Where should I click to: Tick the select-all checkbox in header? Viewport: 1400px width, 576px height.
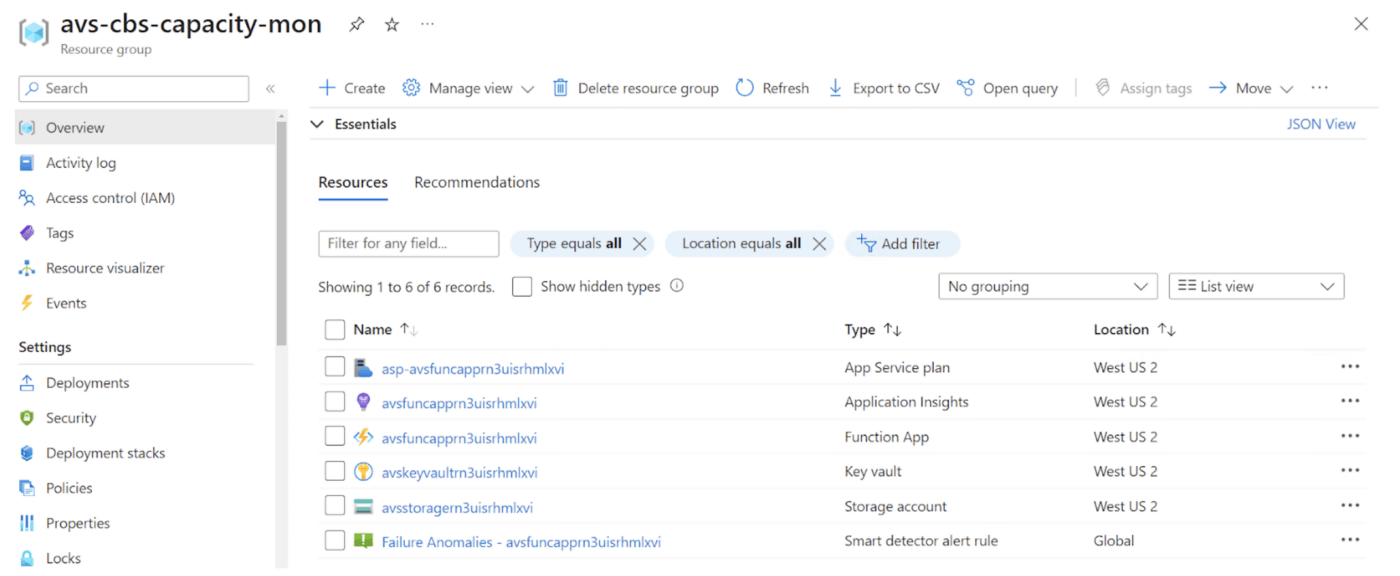point(335,330)
